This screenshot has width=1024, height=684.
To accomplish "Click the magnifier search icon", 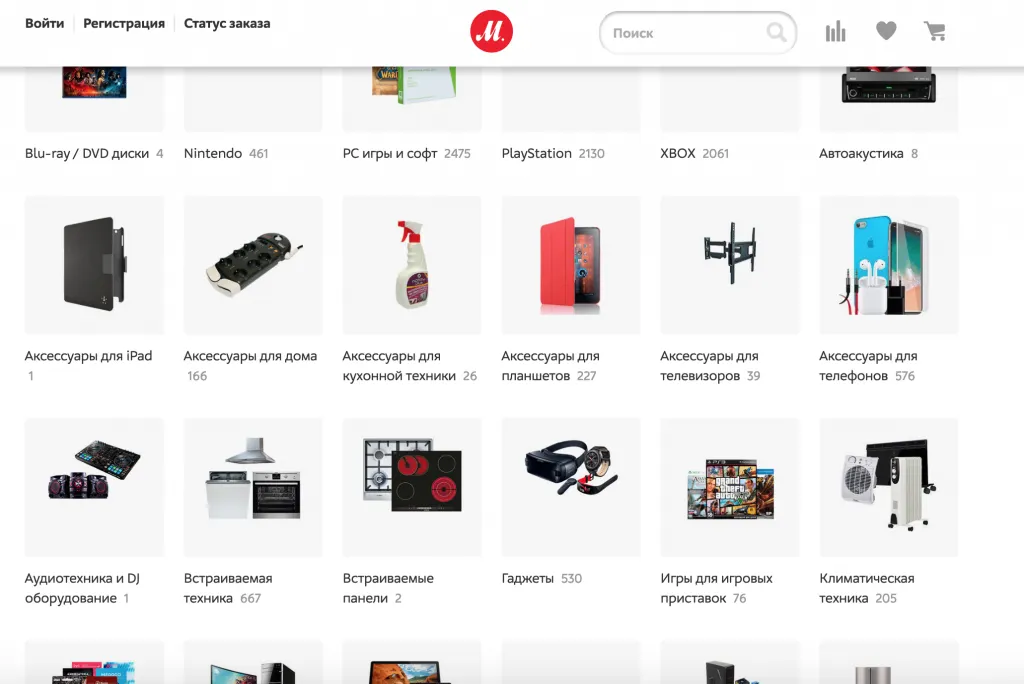I will tap(776, 33).
